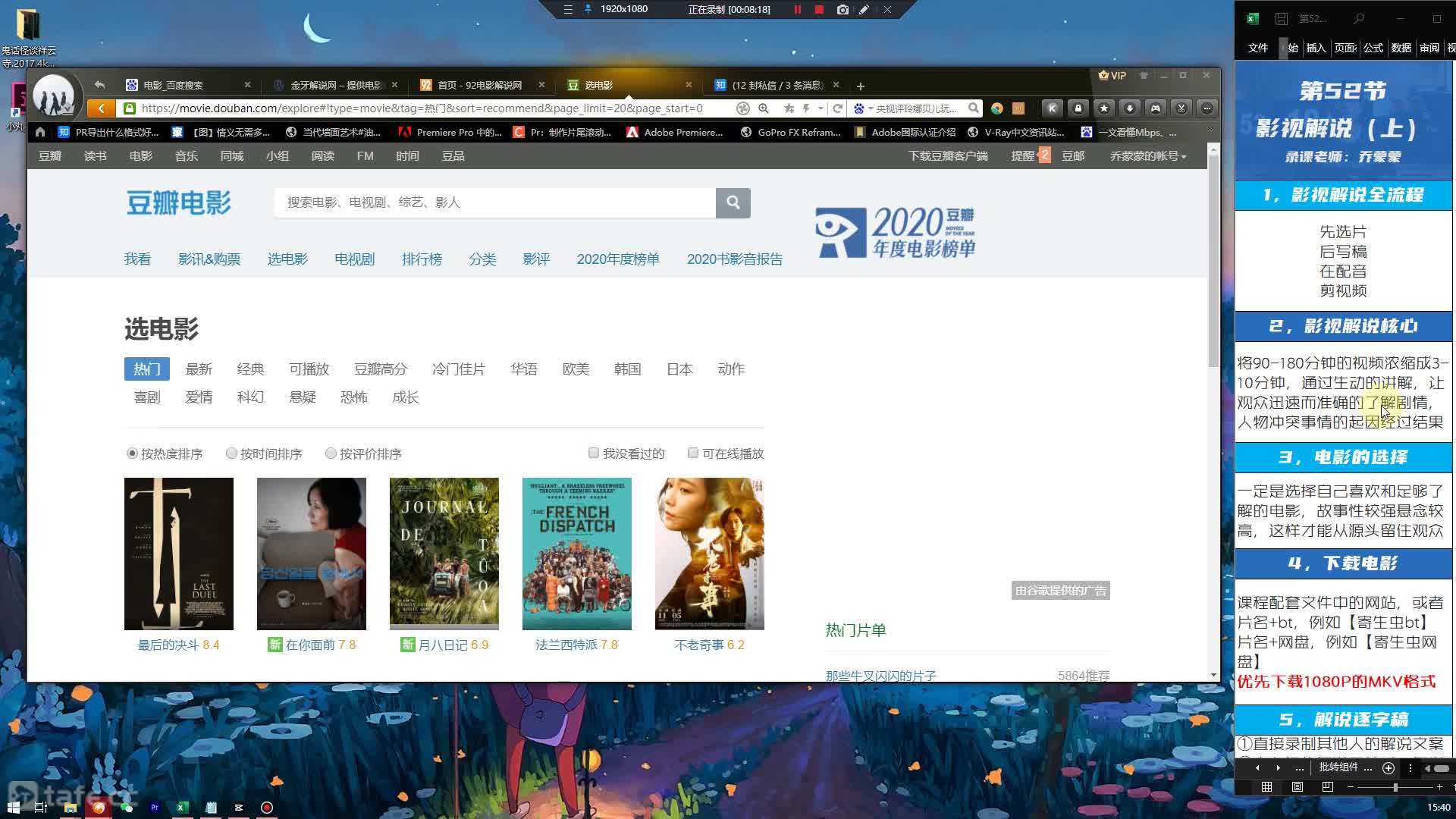This screenshot has width=1456, height=819.
Task: Open the Excel 插入 ribbon tab
Action: coord(1316,48)
